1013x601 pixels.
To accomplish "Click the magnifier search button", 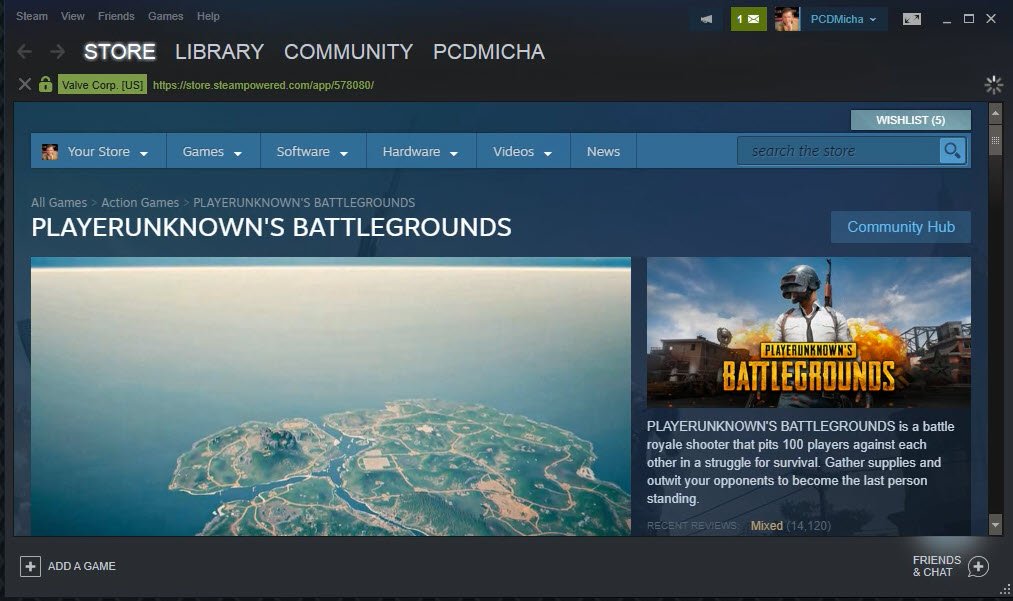I will click(x=952, y=151).
